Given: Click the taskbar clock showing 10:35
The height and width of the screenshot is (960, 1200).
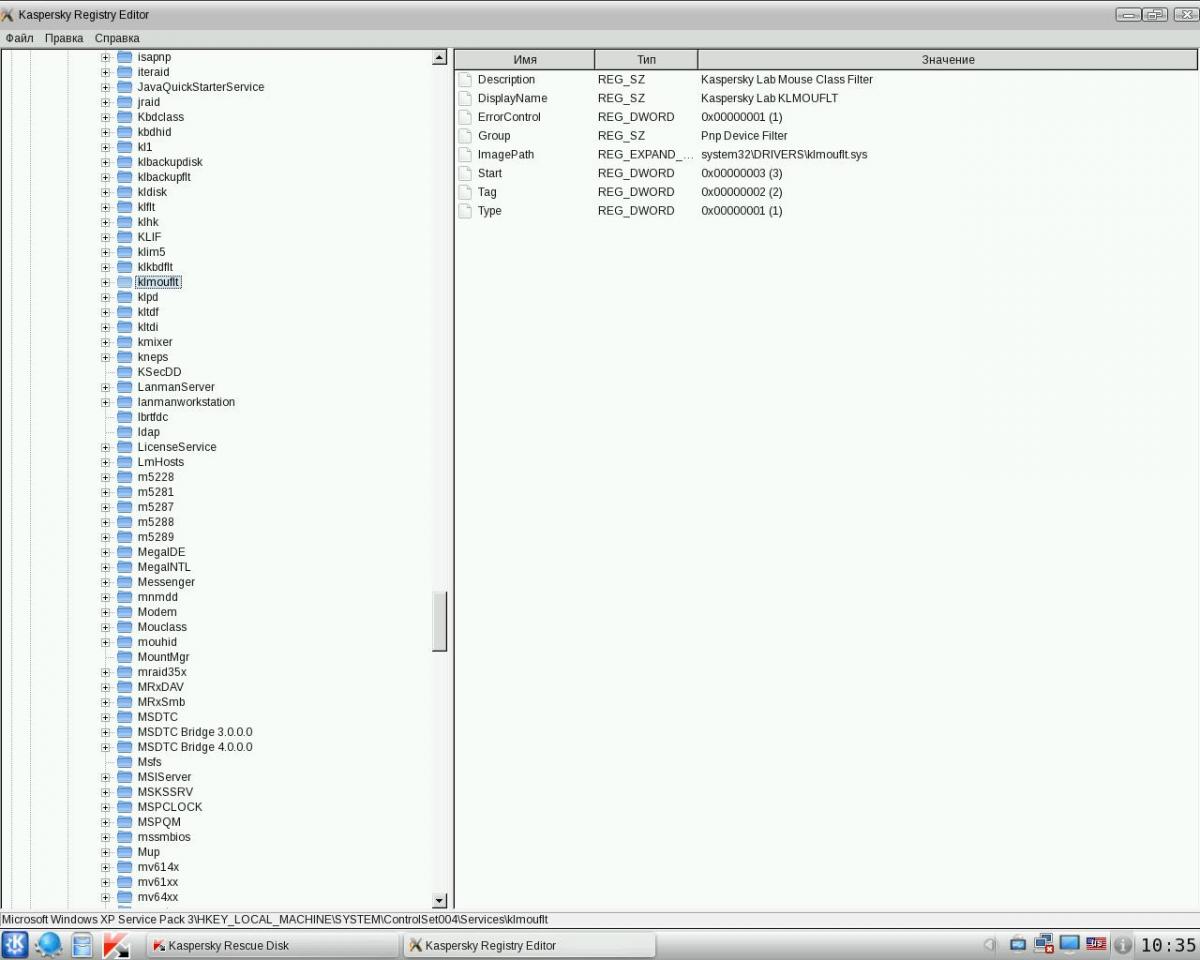Looking at the screenshot, I should click(x=1168, y=945).
